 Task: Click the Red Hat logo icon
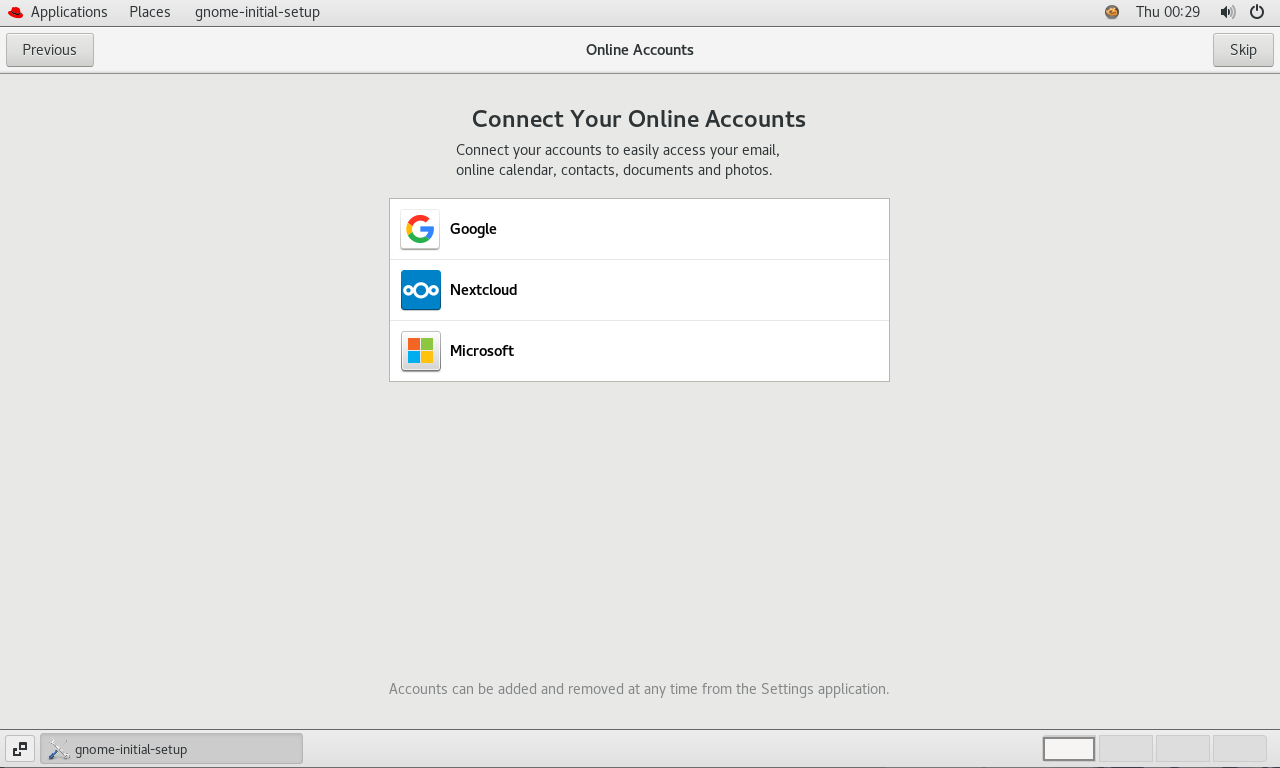point(15,12)
